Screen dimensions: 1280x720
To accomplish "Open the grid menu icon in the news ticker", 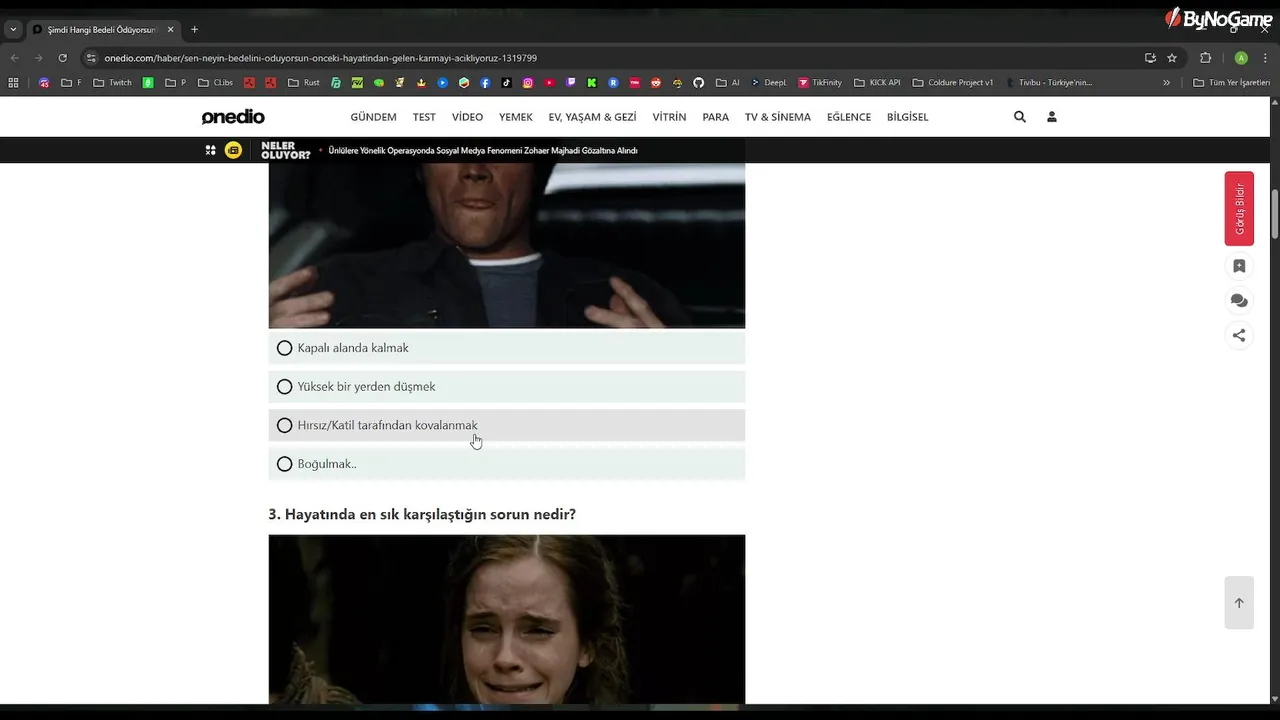I will pos(211,150).
